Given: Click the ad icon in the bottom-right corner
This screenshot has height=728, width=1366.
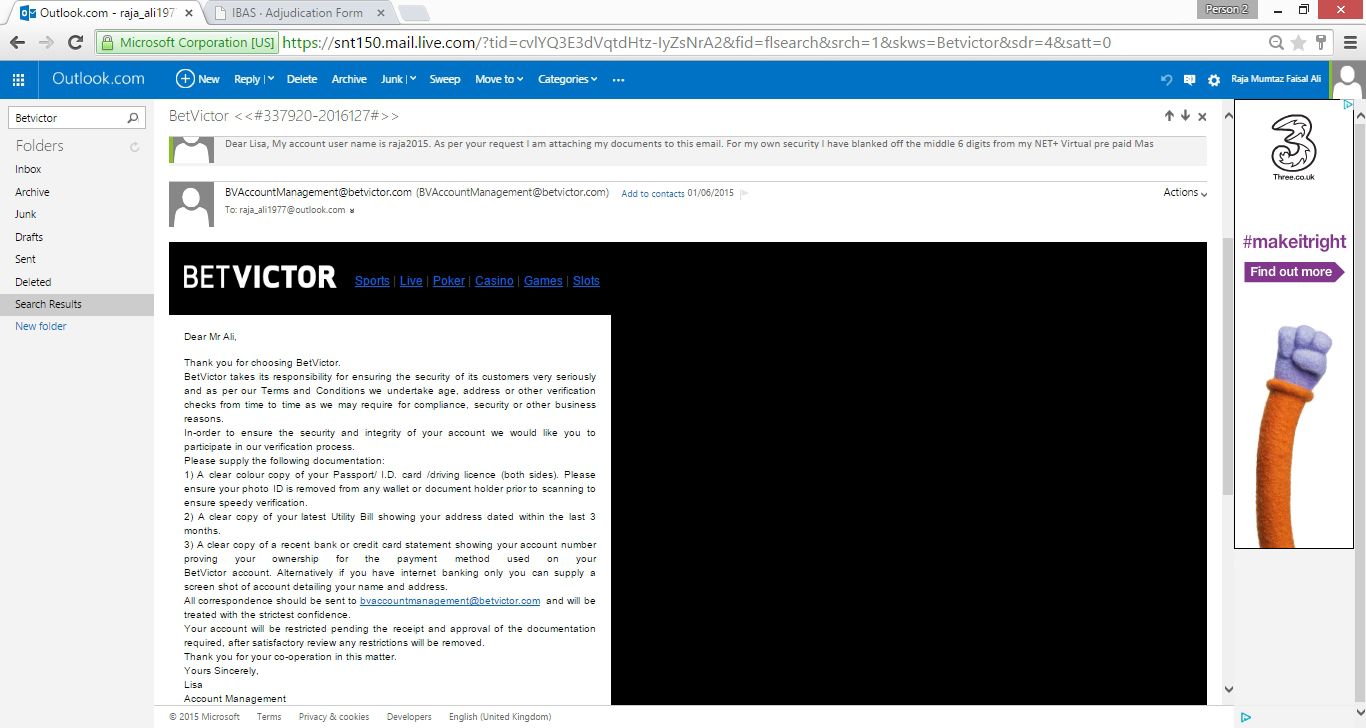Looking at the screenshot, I should (1246, 717).
